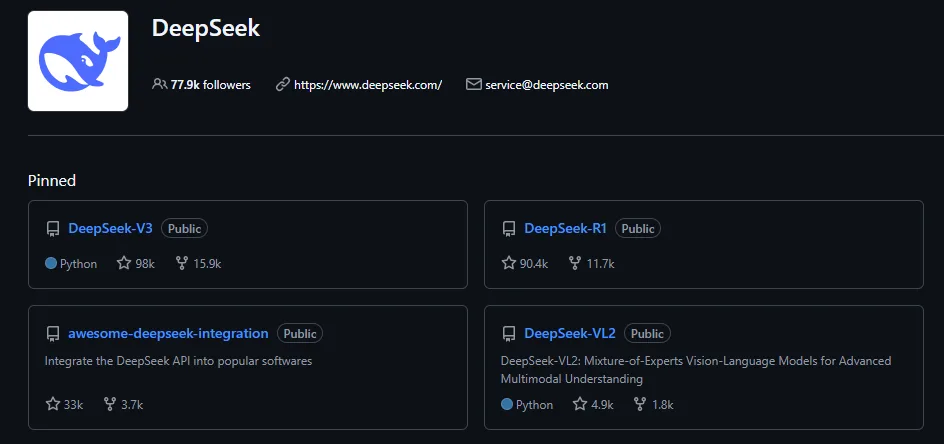Click the Python label on DeepSeek-VL2 card

[535, 405]
